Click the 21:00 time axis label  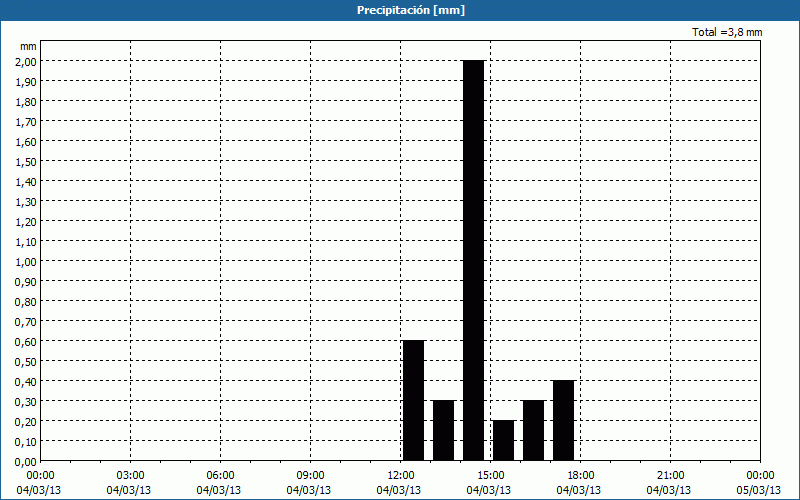pyautogui.click(x=670, y=476)
